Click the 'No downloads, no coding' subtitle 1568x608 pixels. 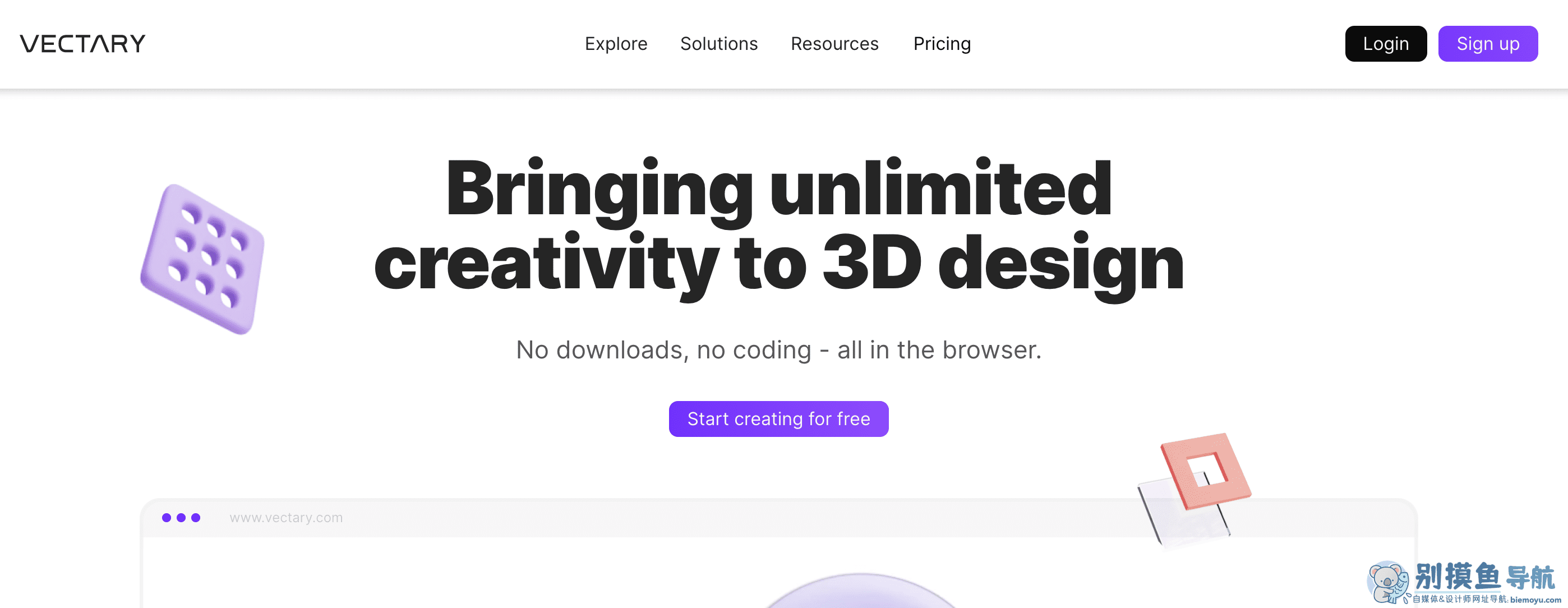pyautogui.click(x=778, y=350)
